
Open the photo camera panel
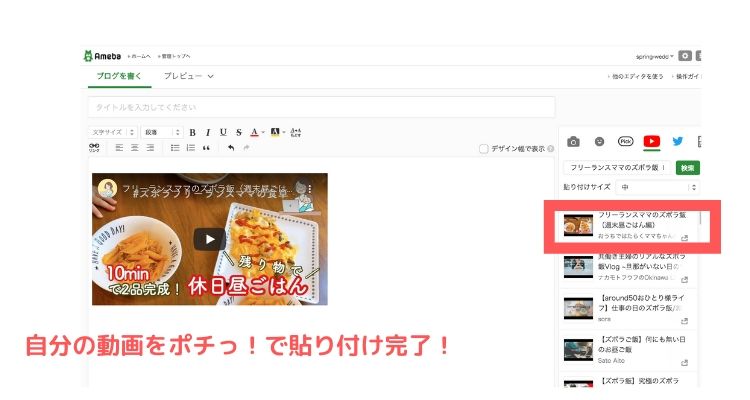pos(573,142)
